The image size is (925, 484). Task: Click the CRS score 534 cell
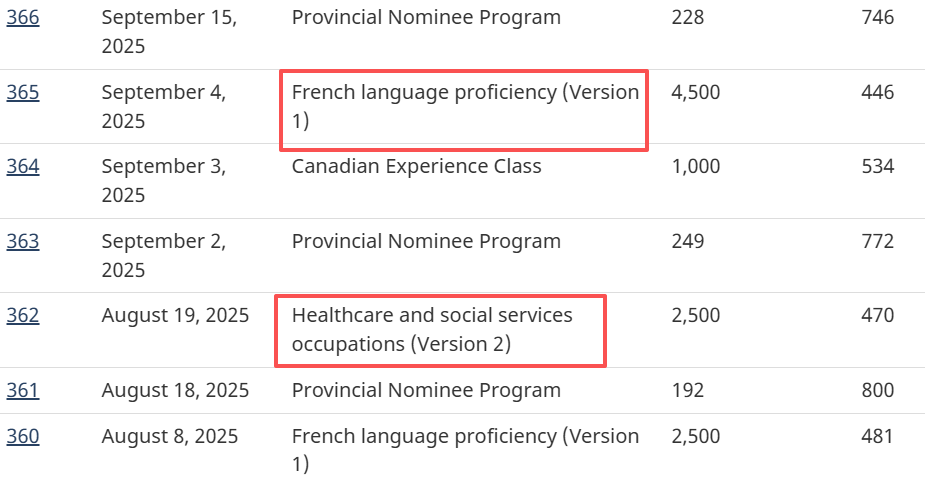click(878, 167)
